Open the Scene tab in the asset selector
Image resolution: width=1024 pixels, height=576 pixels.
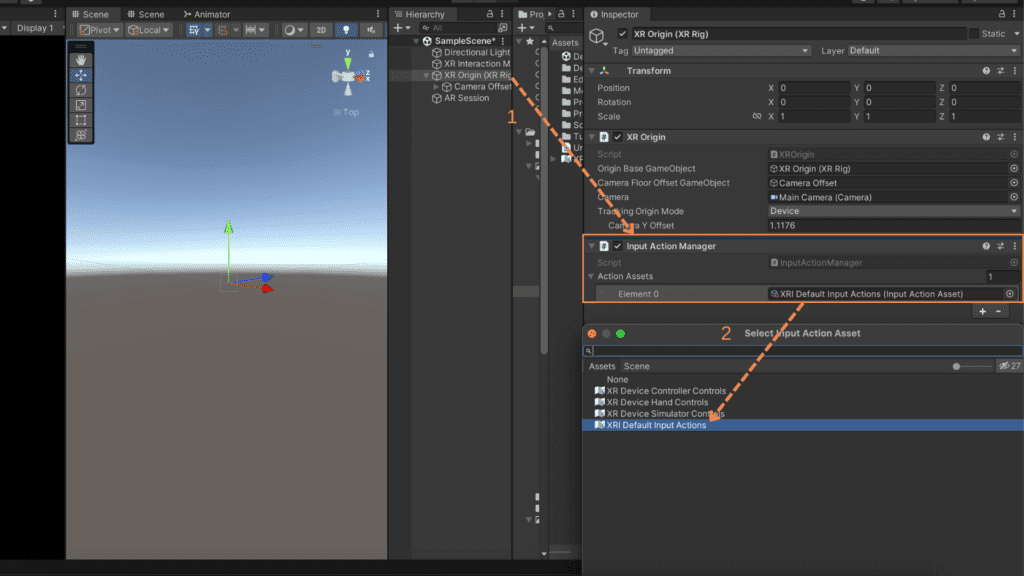tap(637, 366)
